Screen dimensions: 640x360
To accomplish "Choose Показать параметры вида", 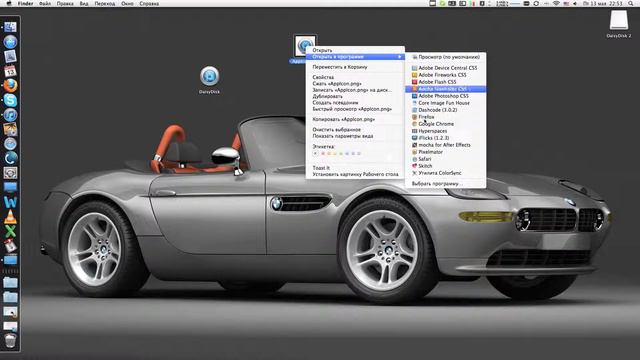I will [x=355, y=136].
